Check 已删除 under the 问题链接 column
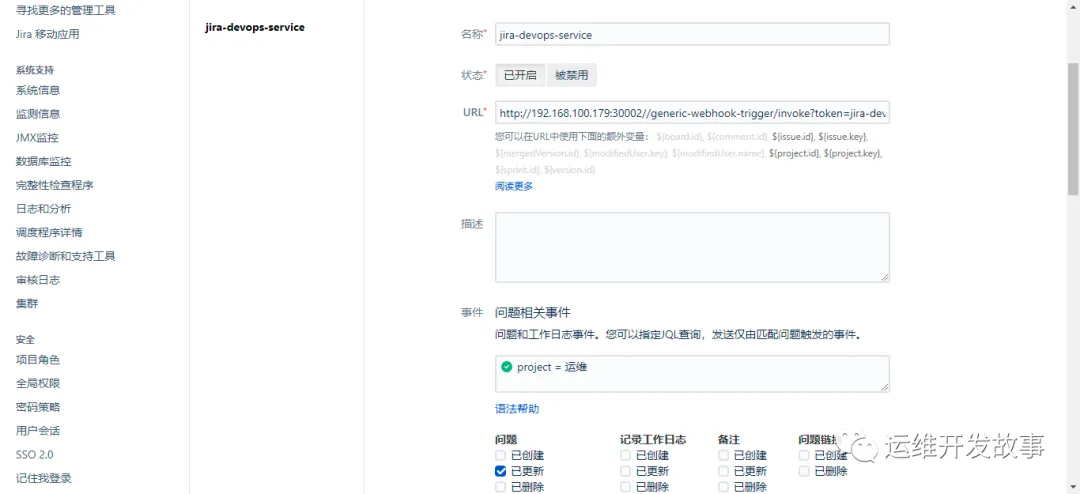 (x=804, y=471)
